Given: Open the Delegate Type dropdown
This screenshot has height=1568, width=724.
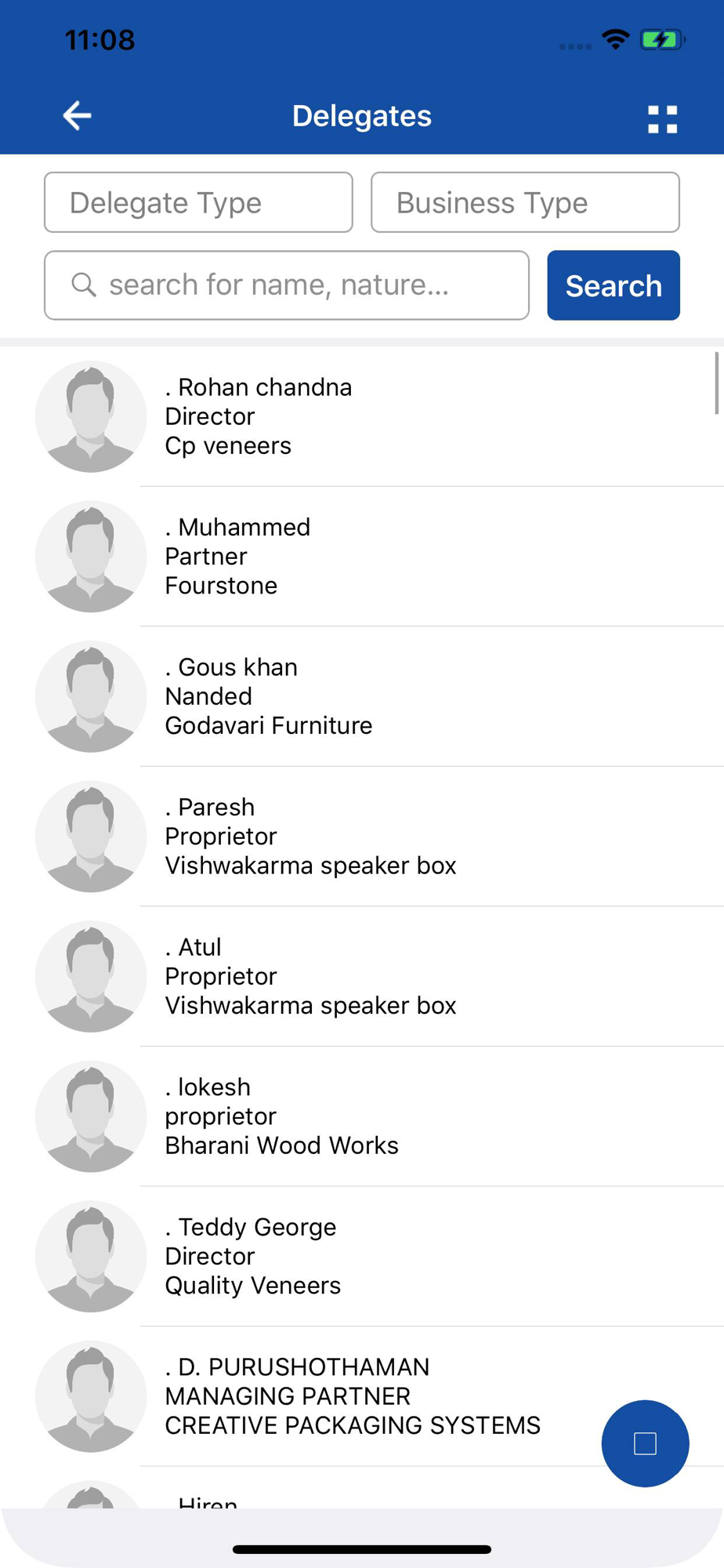Looking at the screenshot, I should (198, 202).
